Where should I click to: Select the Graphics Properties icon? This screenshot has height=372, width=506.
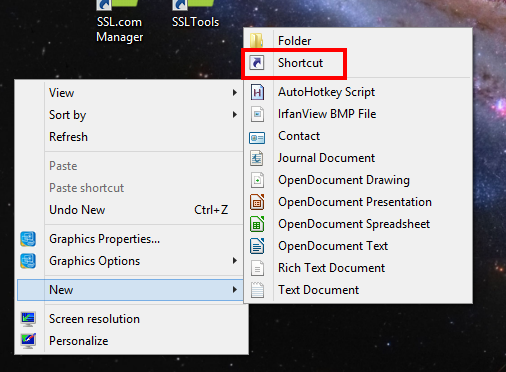(28, 239)
